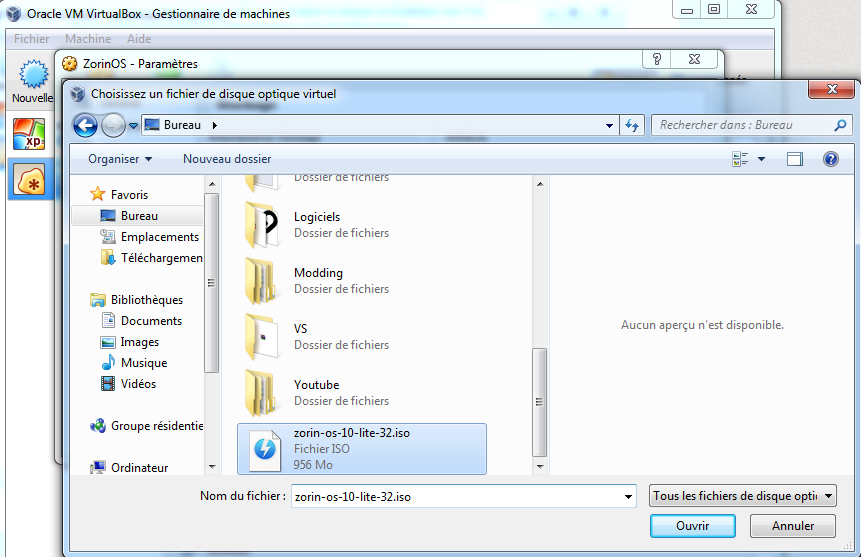Select Bibliothèques in navigation pane
Viewport: 861px width, 557px height.
(x=147, y=300)
